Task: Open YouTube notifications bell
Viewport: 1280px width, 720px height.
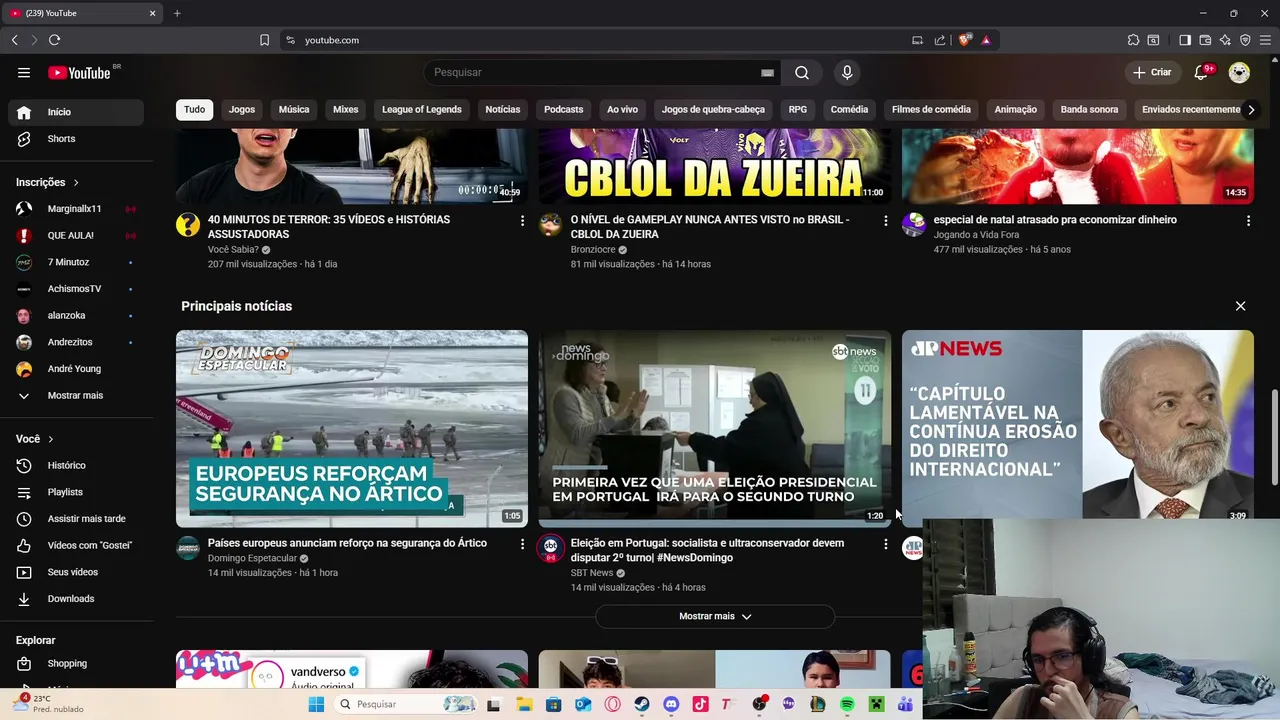Action: point(1202,72)
